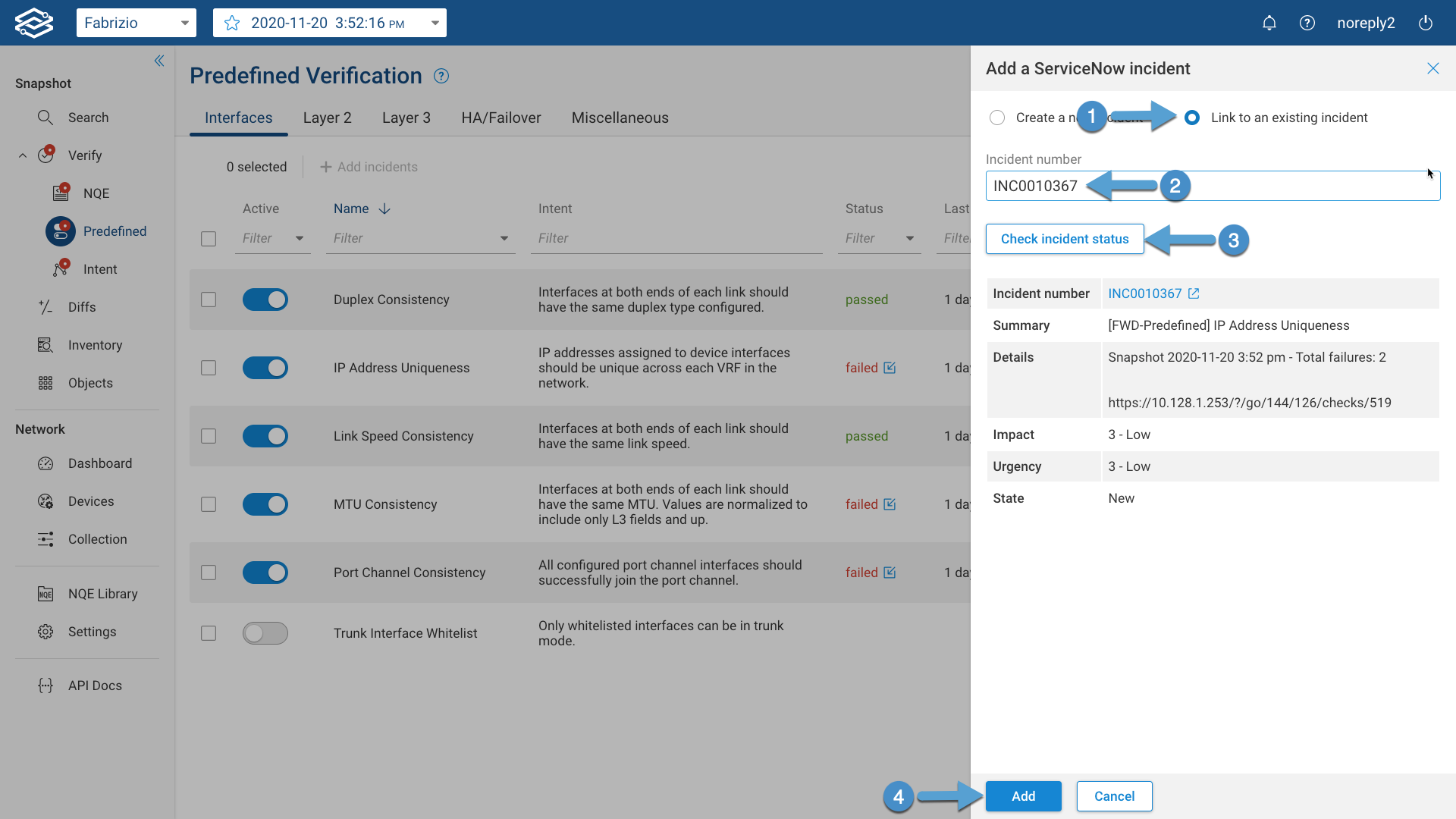Select 'Link to an existing incident'
This screenshot has height=819, width=1456.
[x=1193, y=118]
